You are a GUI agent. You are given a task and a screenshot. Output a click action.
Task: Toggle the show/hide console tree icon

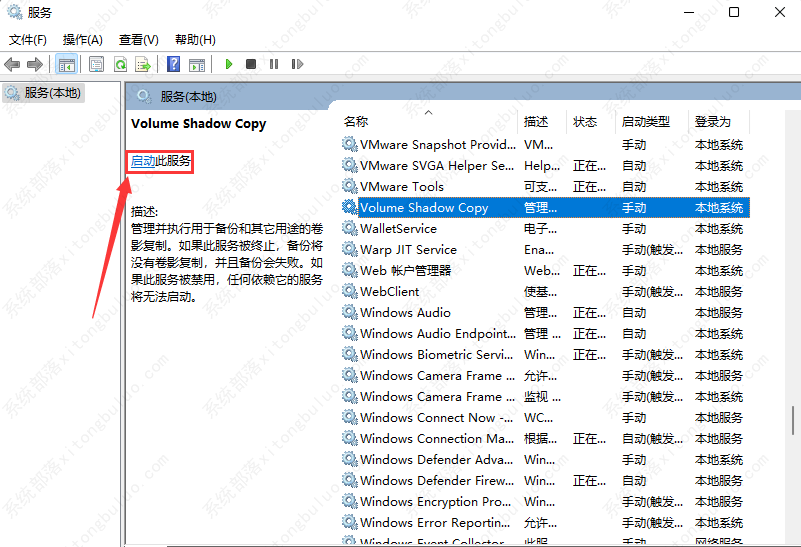[66, 64]
